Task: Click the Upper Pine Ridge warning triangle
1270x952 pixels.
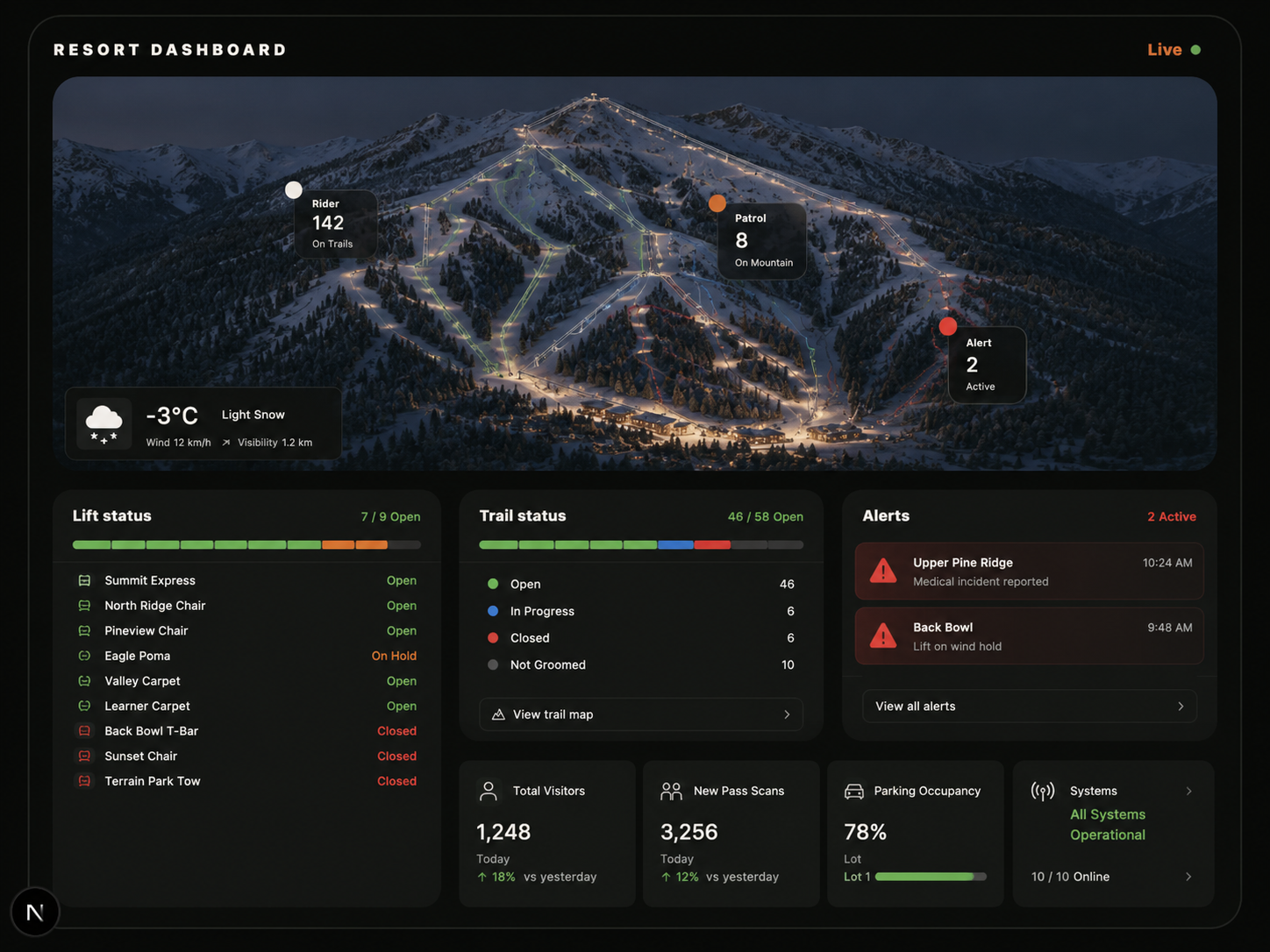Action: [883, 572]
